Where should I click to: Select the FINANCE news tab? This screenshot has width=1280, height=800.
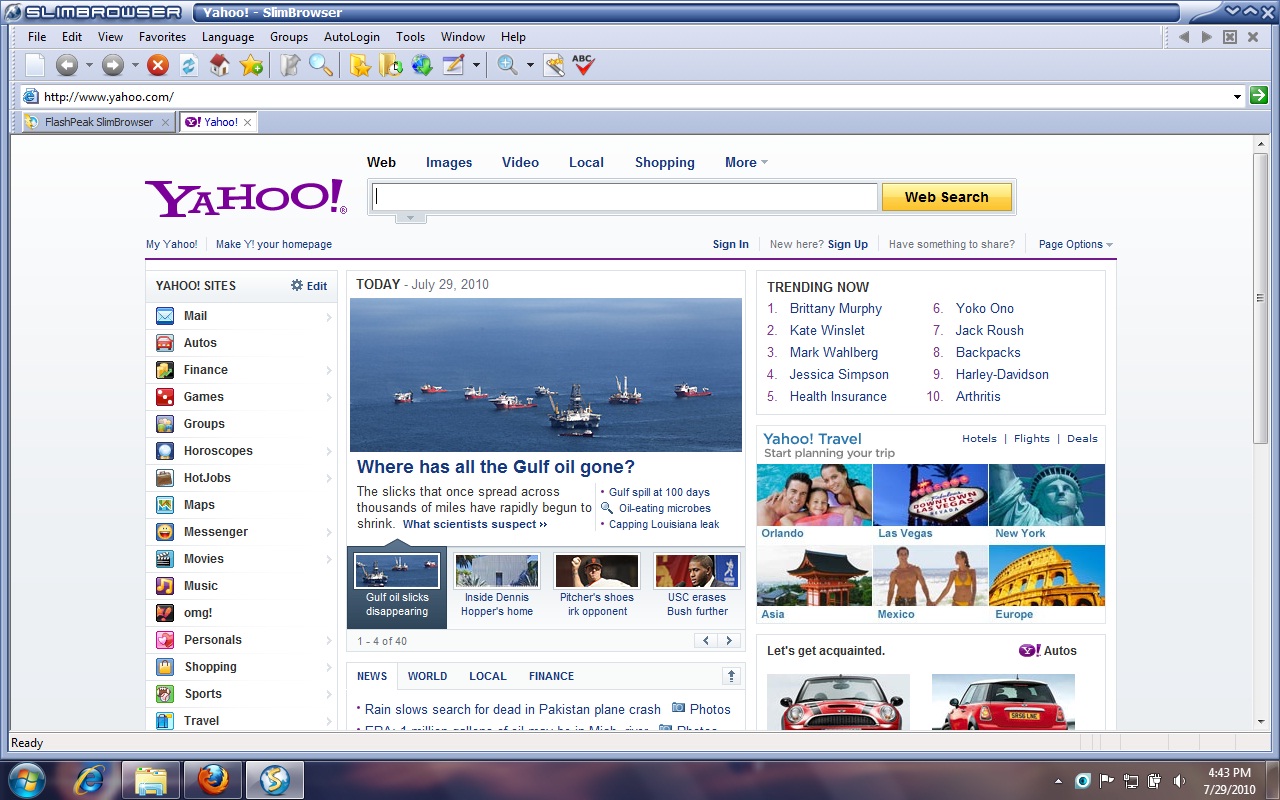point(551,676)
